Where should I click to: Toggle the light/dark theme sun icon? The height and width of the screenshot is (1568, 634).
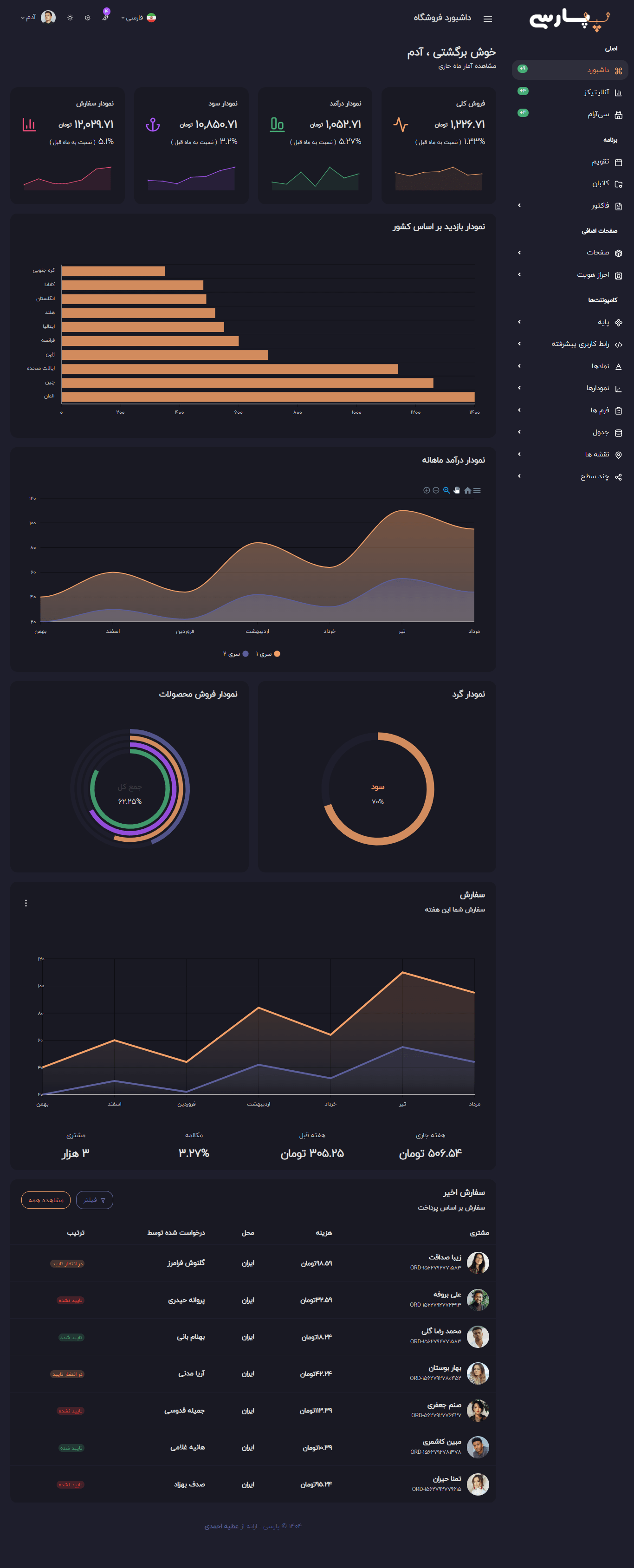click(70, 18)
